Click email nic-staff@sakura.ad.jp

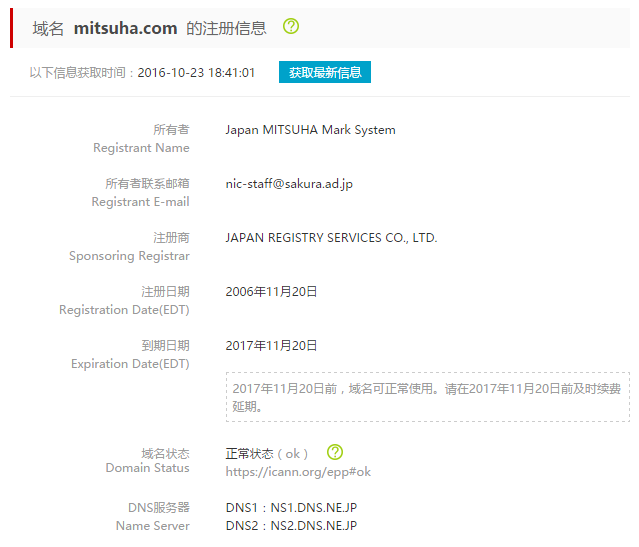289,184
